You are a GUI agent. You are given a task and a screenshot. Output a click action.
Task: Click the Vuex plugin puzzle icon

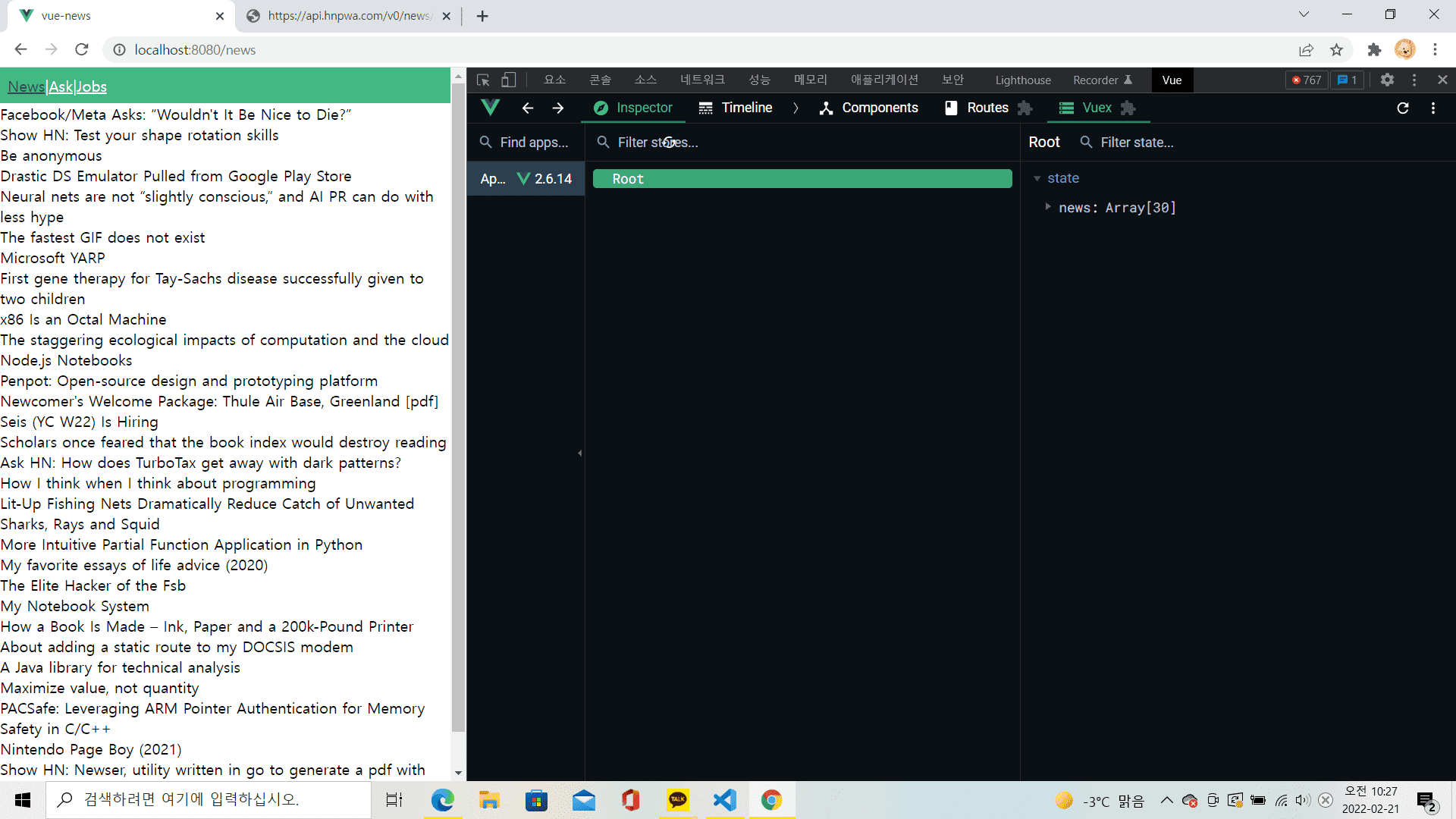pos(1128,108)
